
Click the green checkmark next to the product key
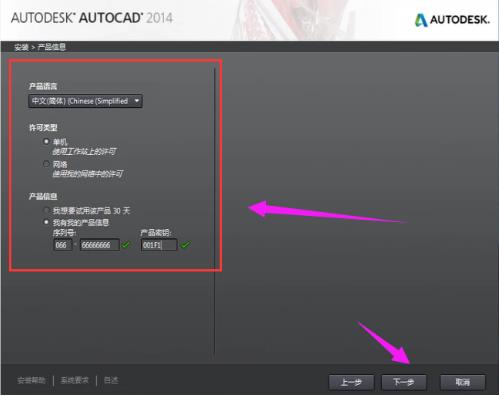click(x=185, y=245)
